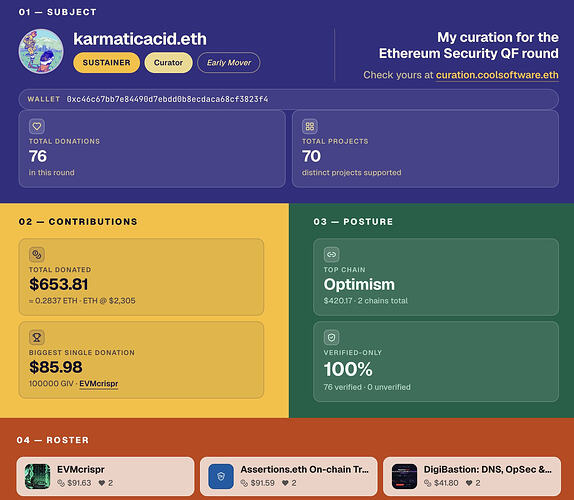Click the trophy icon above Biggest Single Donation

[x=37, y=337]
